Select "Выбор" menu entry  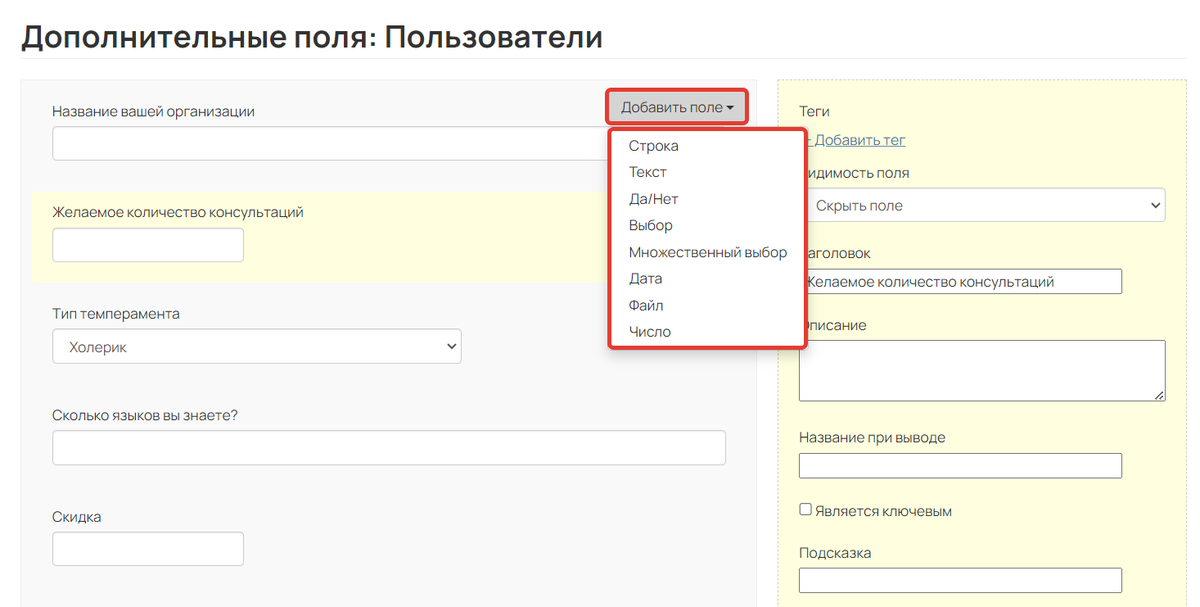[x=650, y=225]
